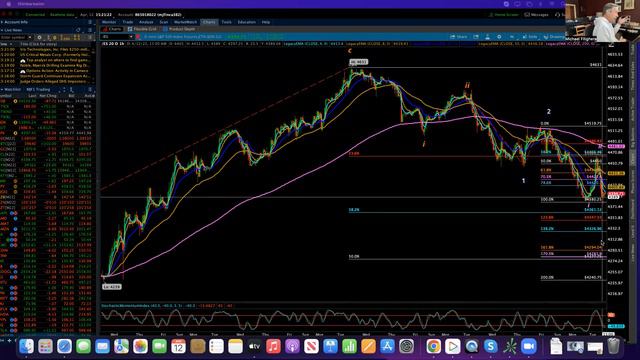
Task: Open Launchpad from the Dock
Action: coord(45,347)
